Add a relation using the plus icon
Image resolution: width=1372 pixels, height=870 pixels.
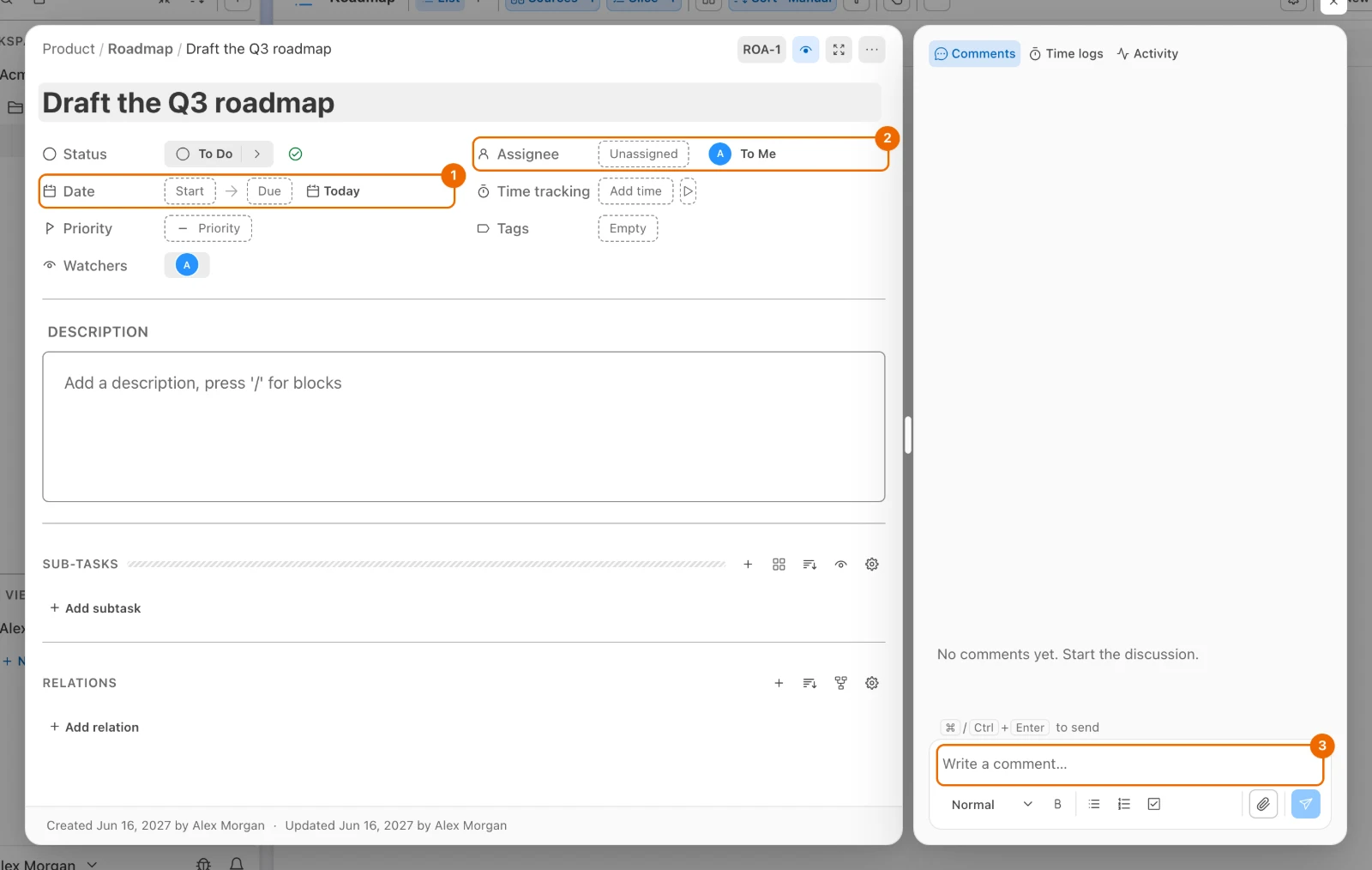click(779, 683)
